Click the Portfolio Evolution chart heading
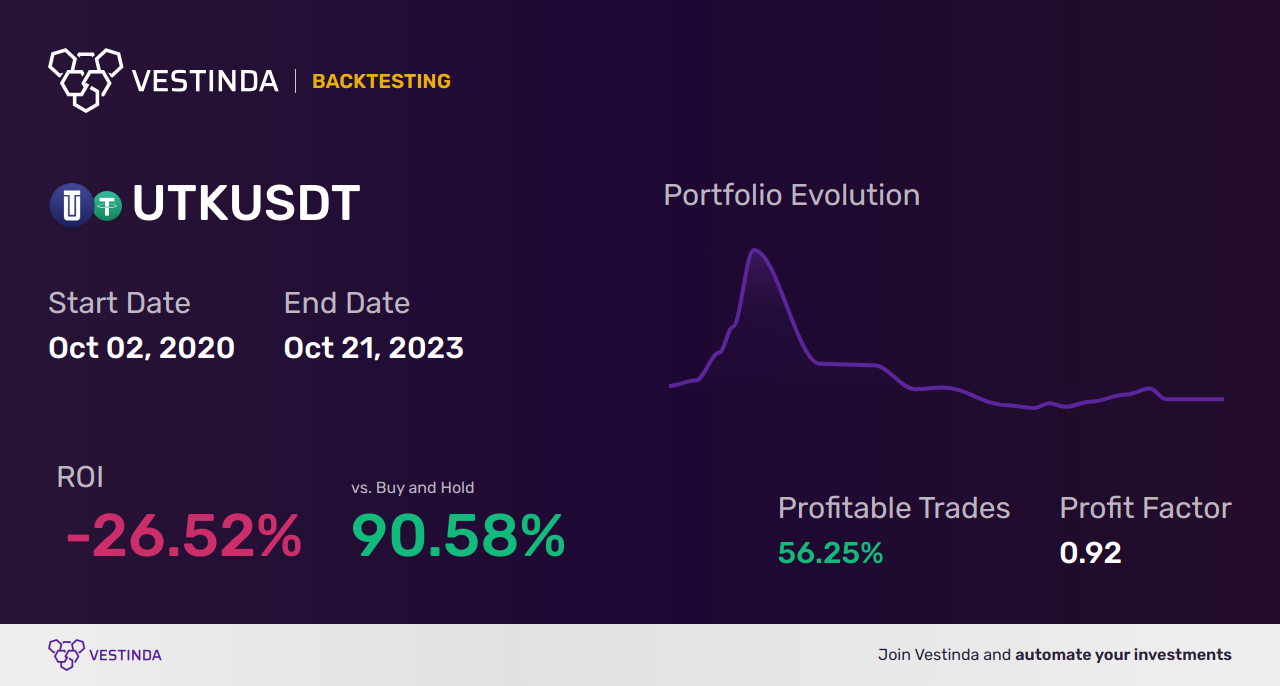Viewport: 1280px width, 686px height. point(792,195)
